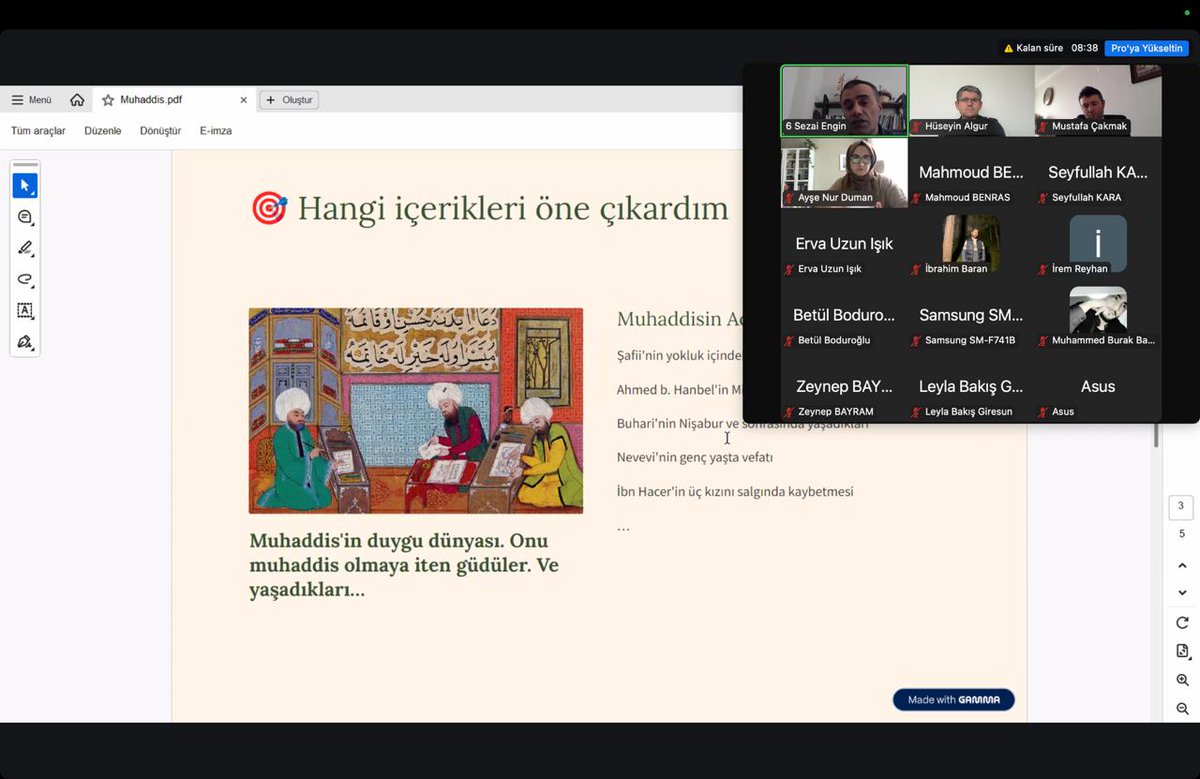The width and height of the screenshot is (1200, 779).
Task: Expand the selection tool's dropdown arrow
Action: coord(33,193)
